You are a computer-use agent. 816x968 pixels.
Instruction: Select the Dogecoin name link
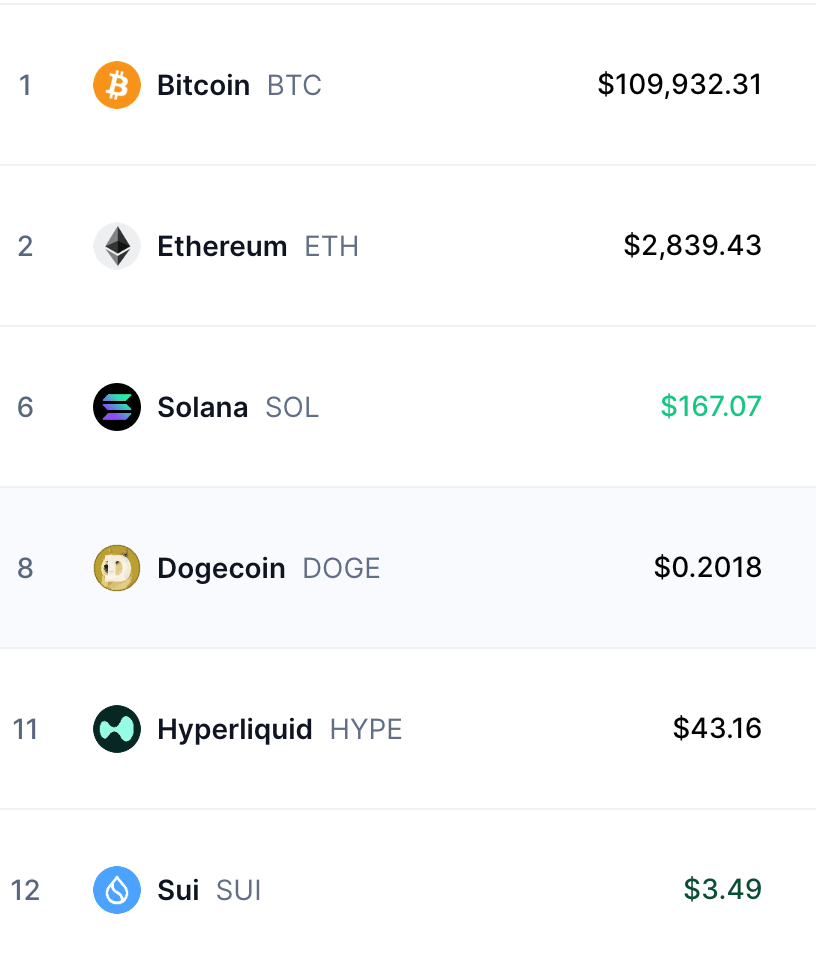[222, 569]
